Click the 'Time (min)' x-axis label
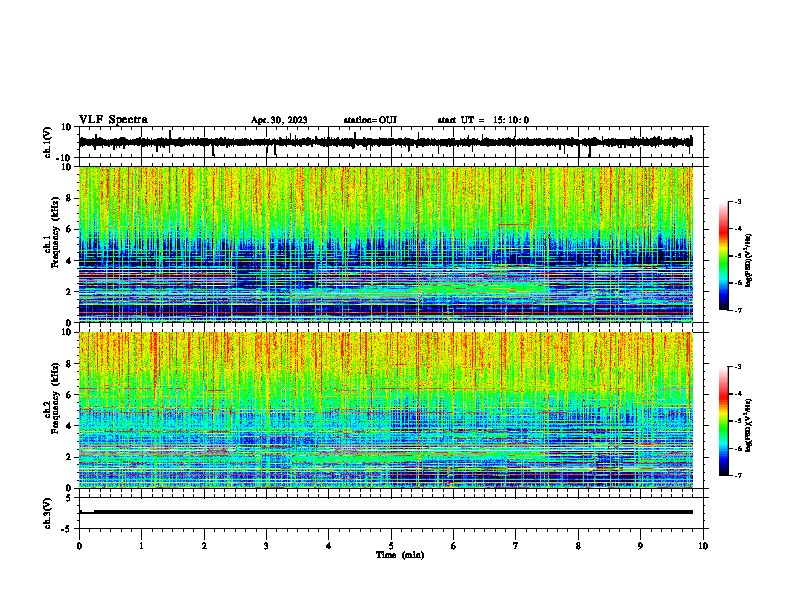The width and height of the screenshot is (792, 612). click(x=400, y=555)
